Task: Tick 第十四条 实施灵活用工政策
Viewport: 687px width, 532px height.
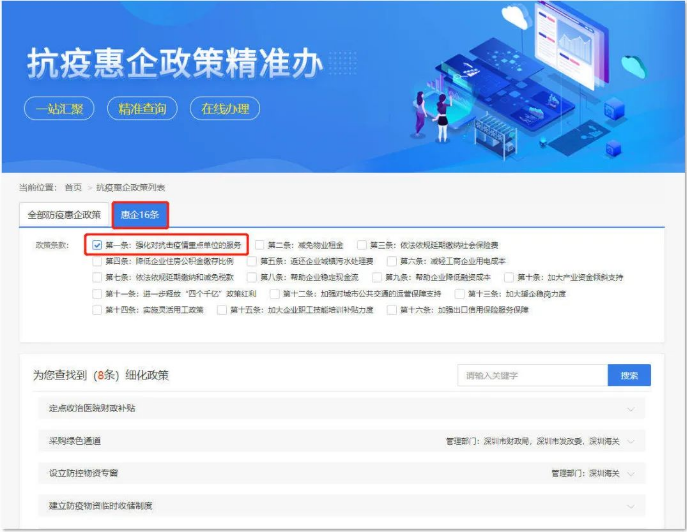Action: pos(97,310)
